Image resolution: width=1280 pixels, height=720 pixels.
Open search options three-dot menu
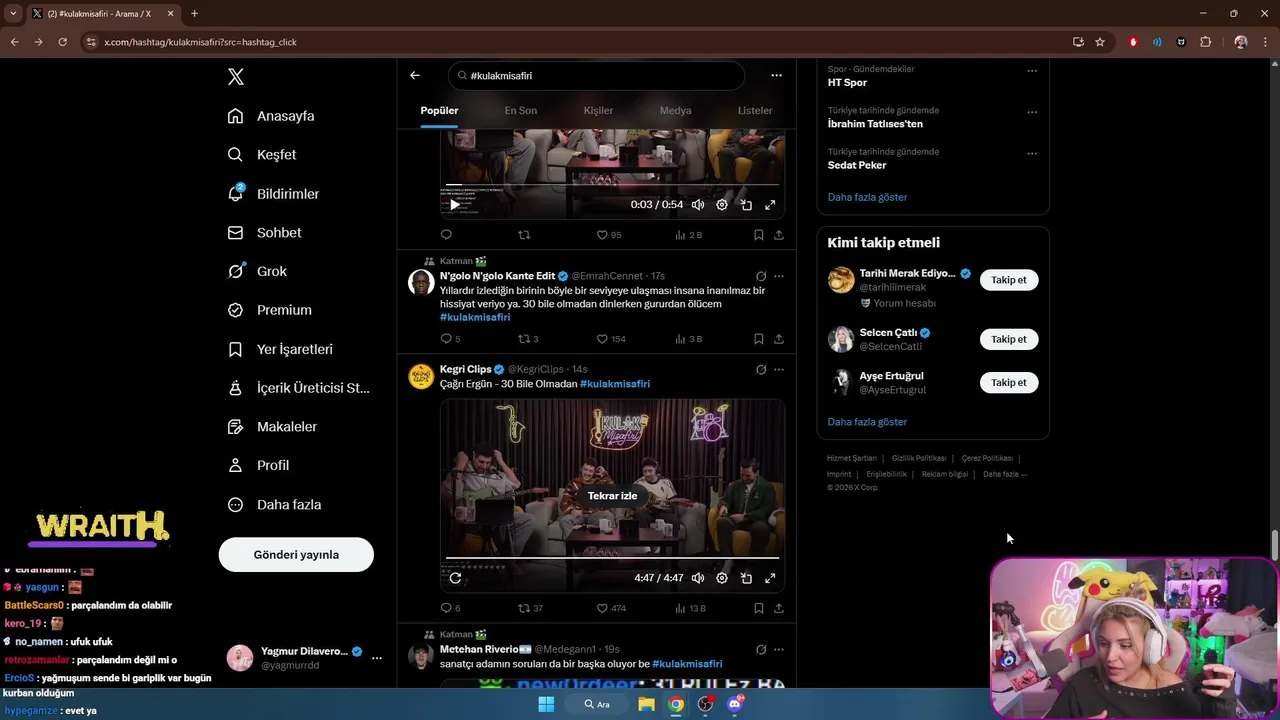(x=776, y=75)
